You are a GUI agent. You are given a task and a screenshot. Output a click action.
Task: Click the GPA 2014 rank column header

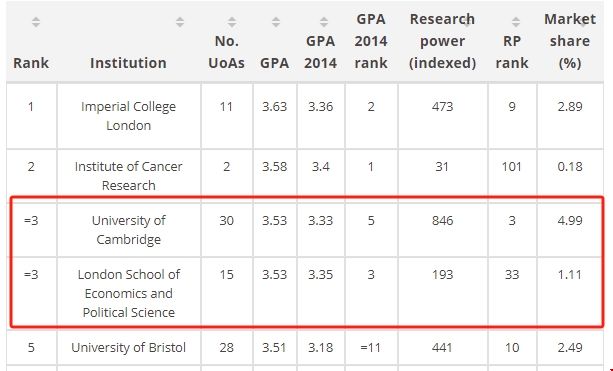point(371,41)
